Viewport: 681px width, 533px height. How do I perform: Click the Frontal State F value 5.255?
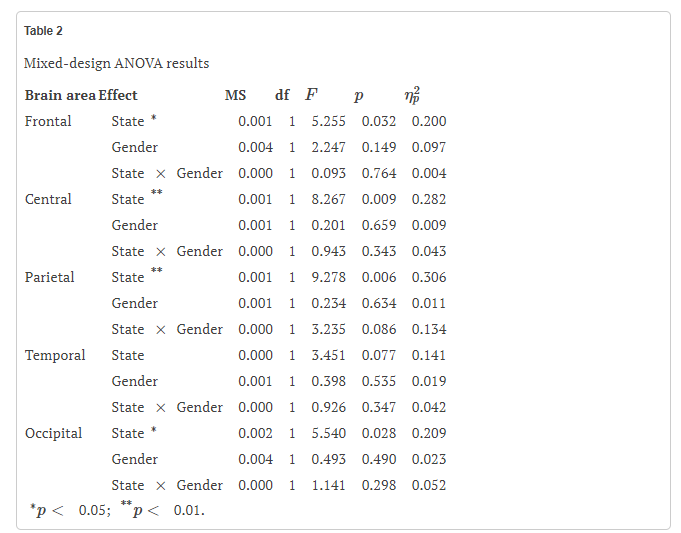(x=328, y=121)
